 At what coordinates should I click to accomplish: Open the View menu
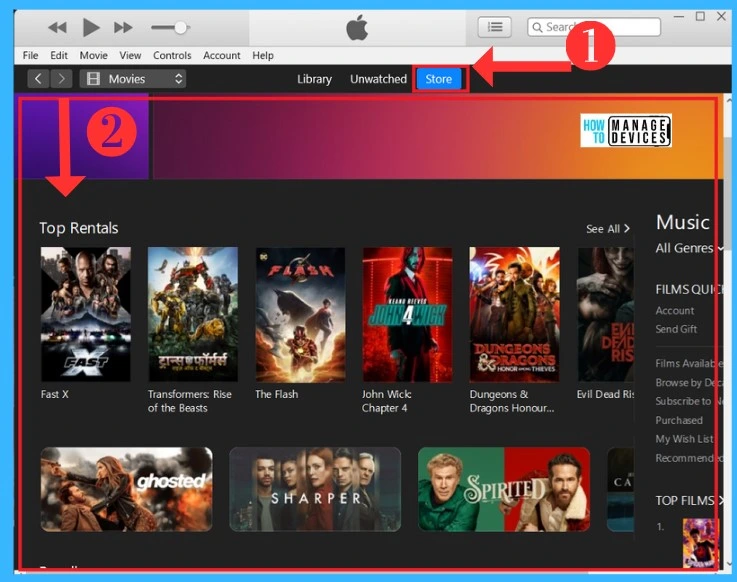pos(130,55)
